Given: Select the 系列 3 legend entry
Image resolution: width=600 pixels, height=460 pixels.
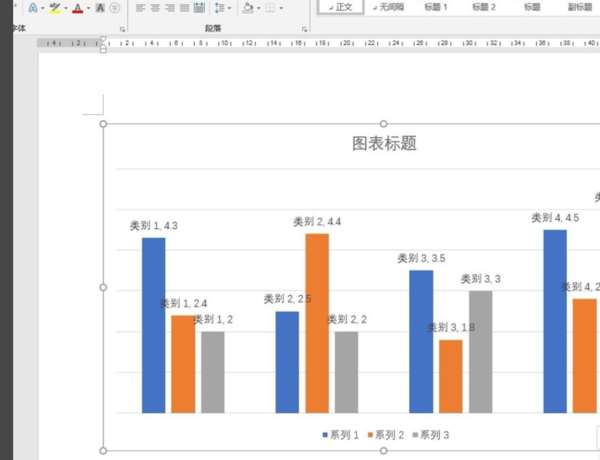Looking at the screenshot, I should pos(431,435).
